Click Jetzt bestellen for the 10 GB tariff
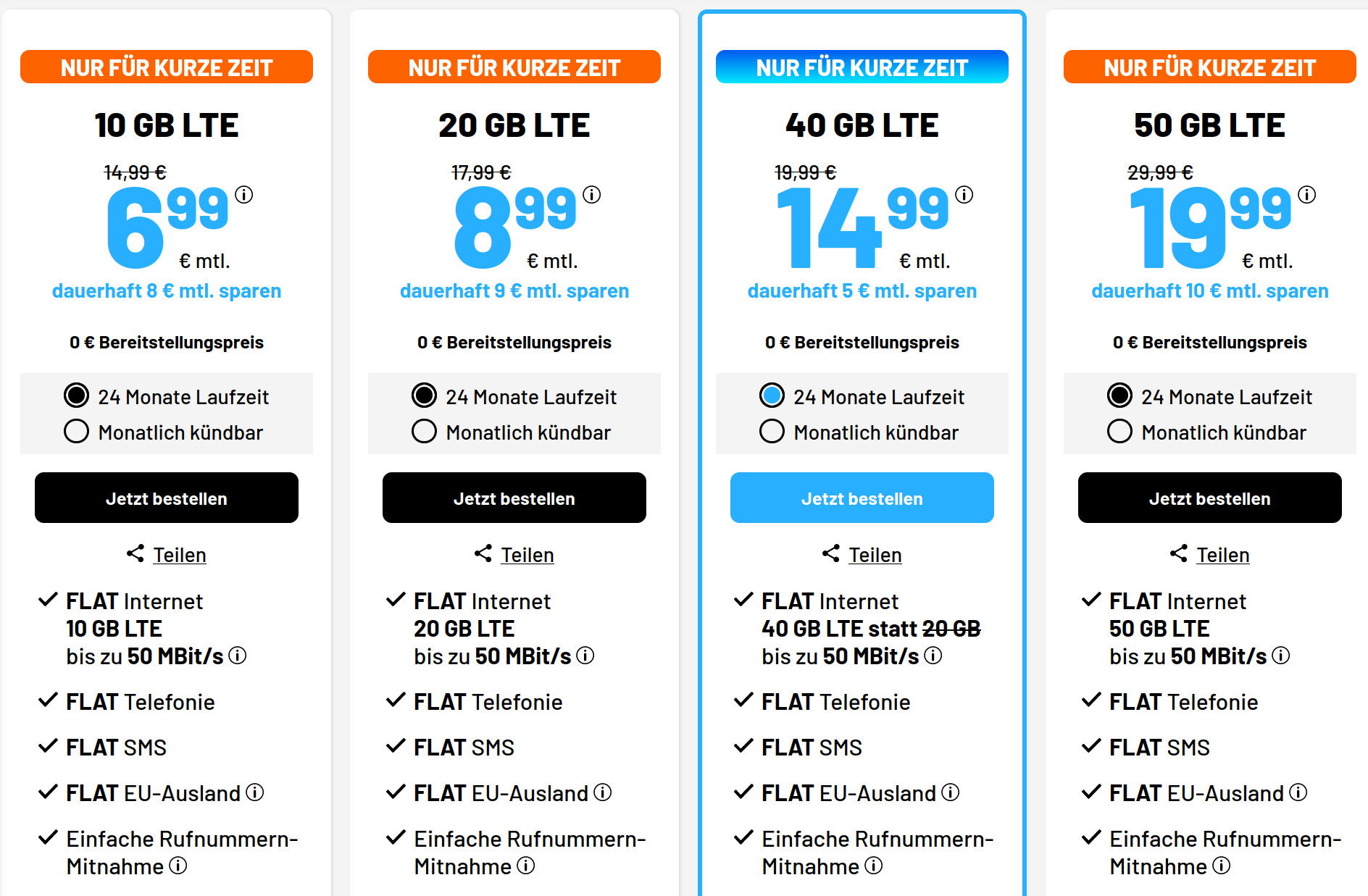Viewport: 1368px width, 896px height. point(166,498)
